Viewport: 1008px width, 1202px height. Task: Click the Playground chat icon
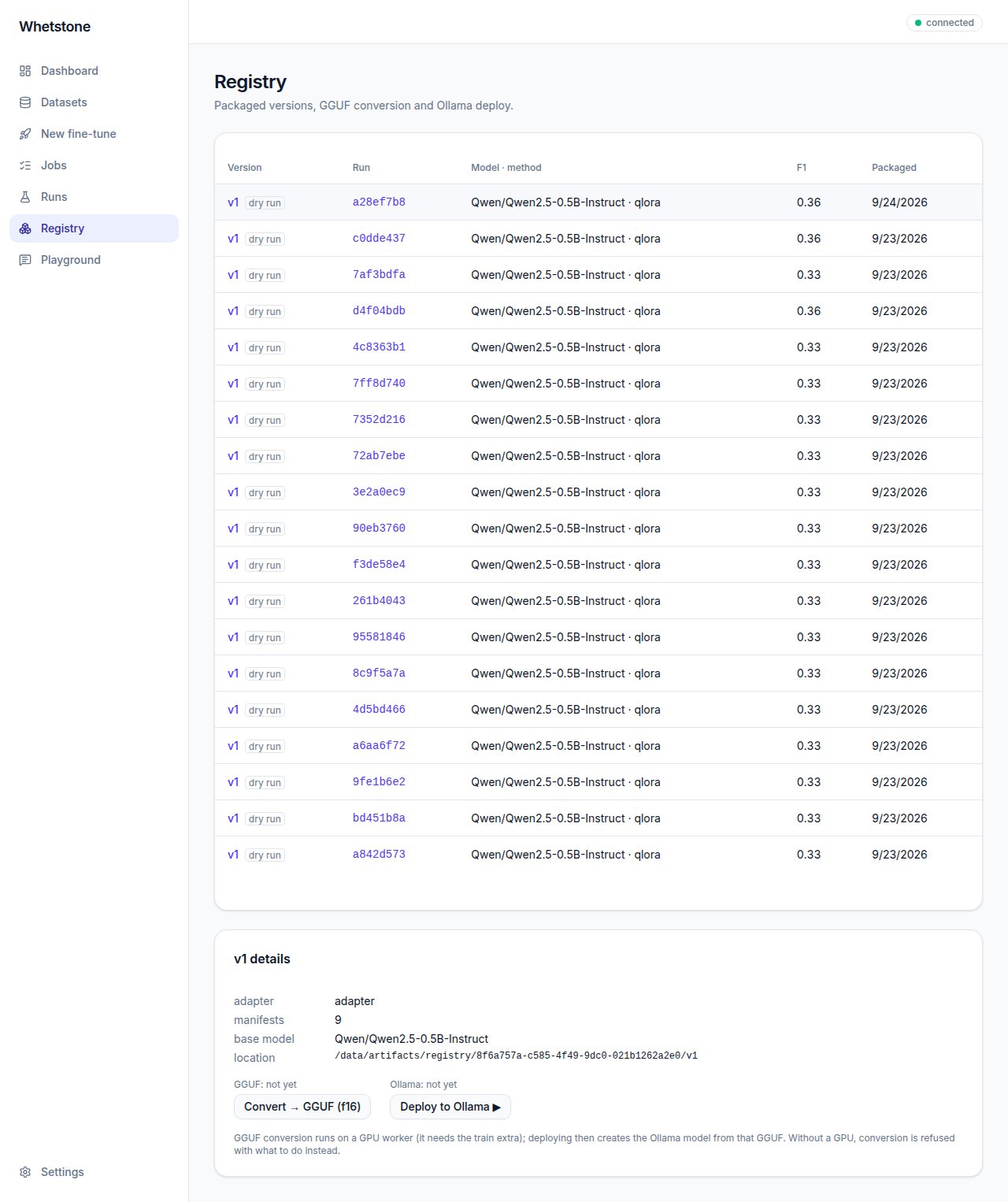point(25,260)
